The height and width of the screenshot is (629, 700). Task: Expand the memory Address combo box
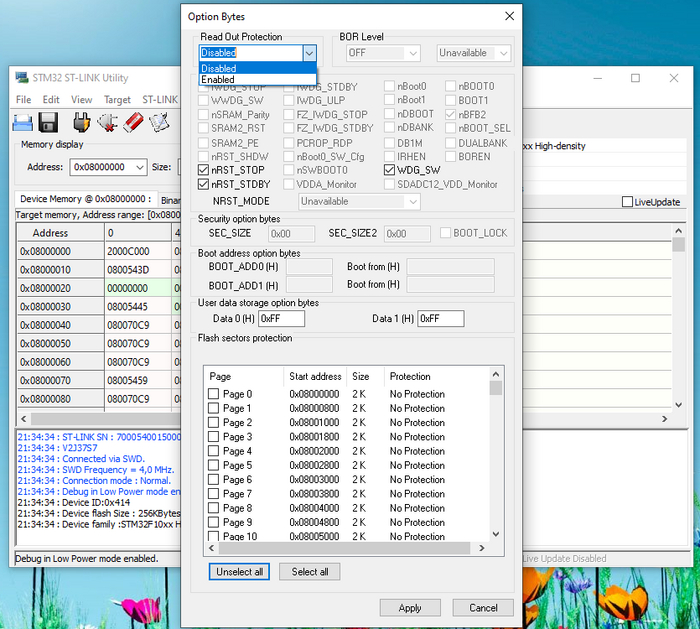pyautogui.click(x=140, y=167)
